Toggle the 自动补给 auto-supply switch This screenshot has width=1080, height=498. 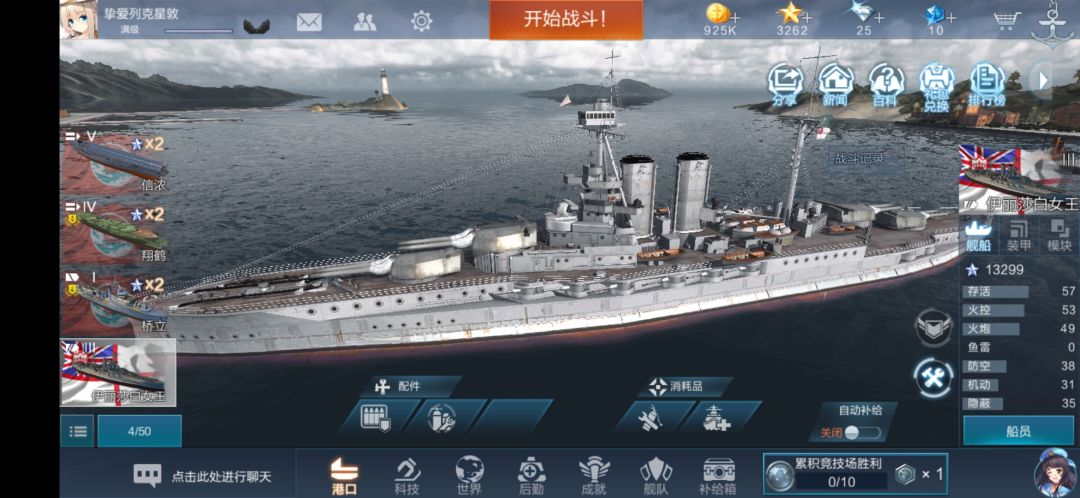(862, 433)
